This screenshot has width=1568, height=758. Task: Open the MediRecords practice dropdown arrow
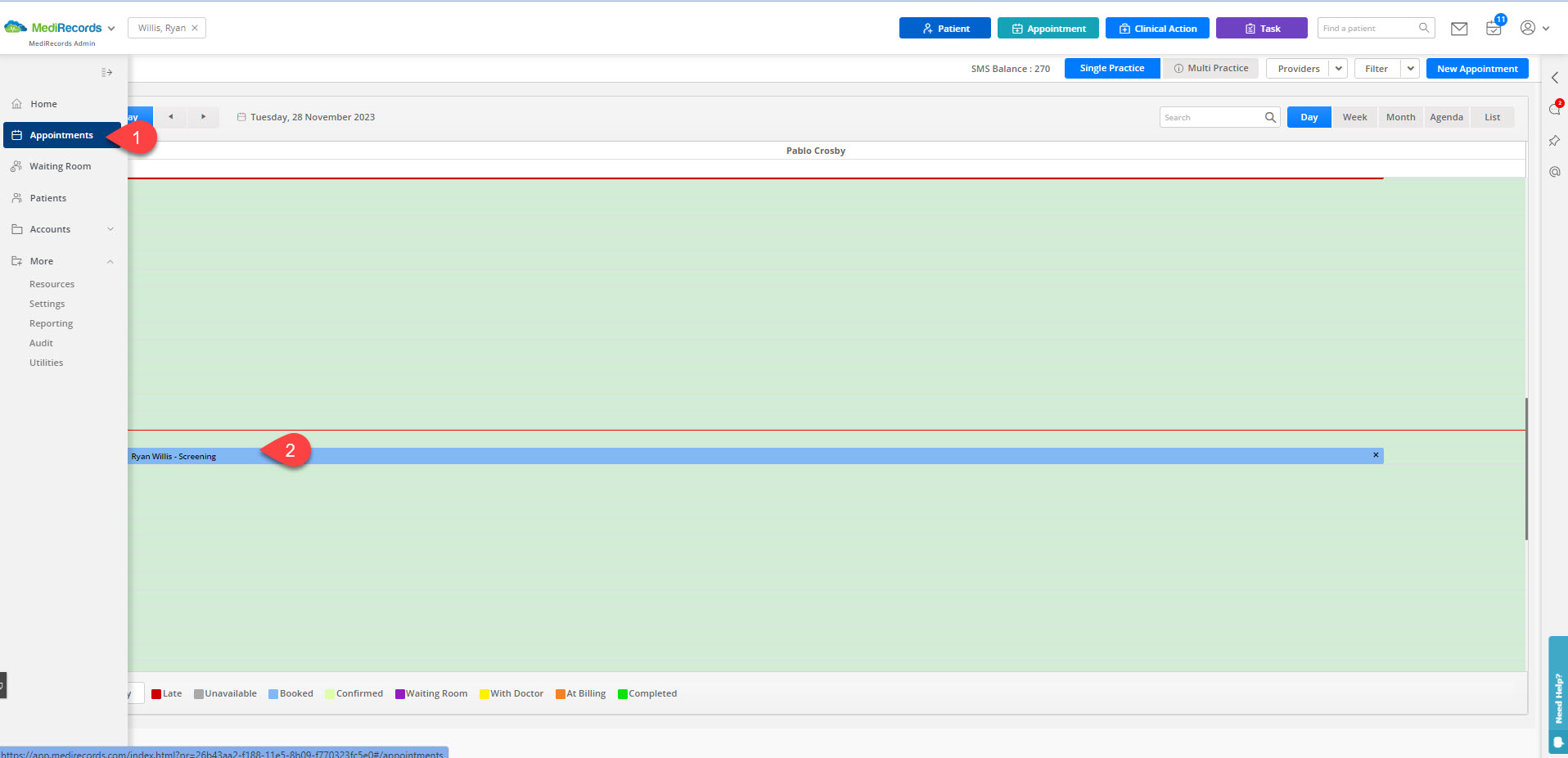(111, 29)
